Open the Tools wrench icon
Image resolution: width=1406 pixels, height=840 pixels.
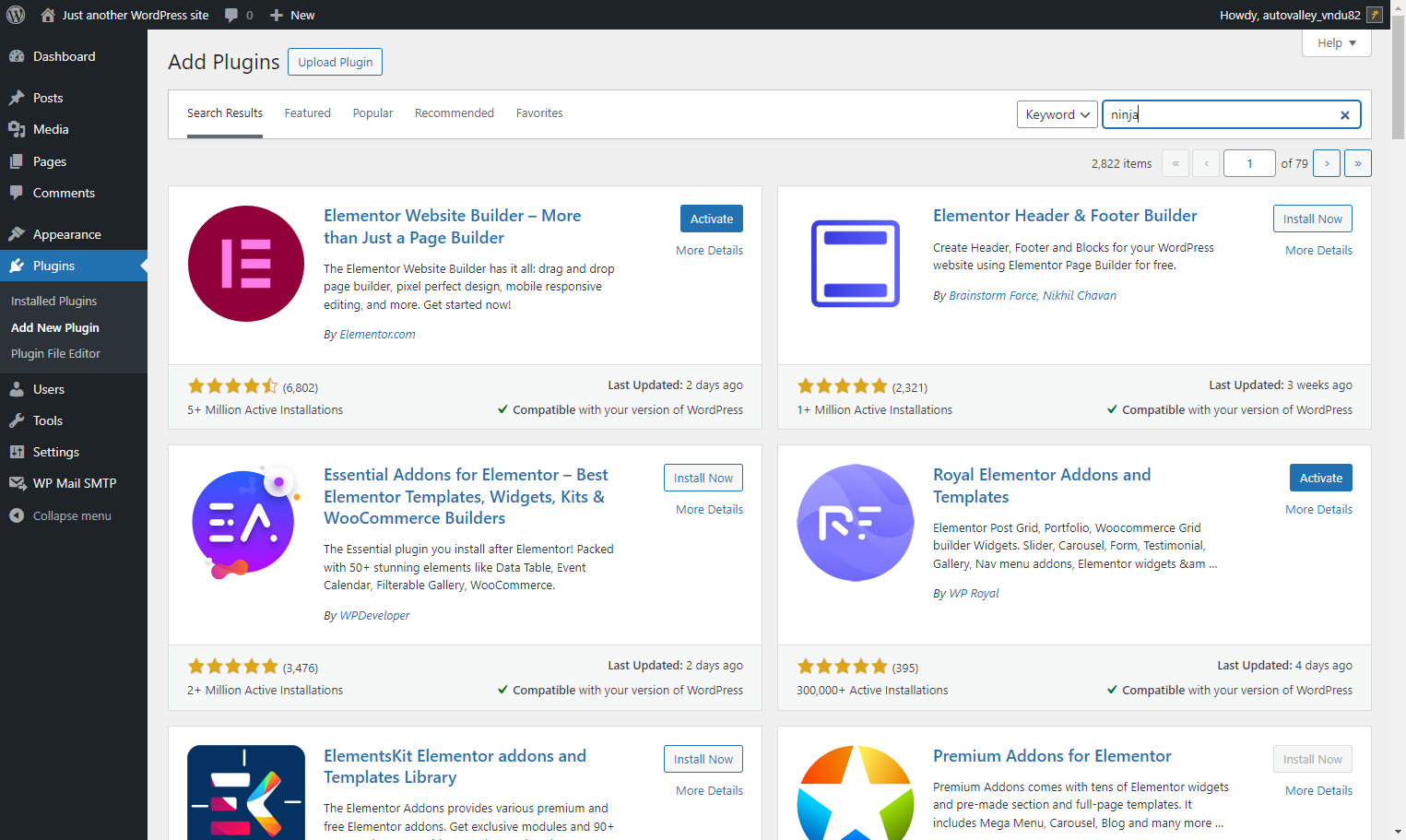[x=17, y=420]
